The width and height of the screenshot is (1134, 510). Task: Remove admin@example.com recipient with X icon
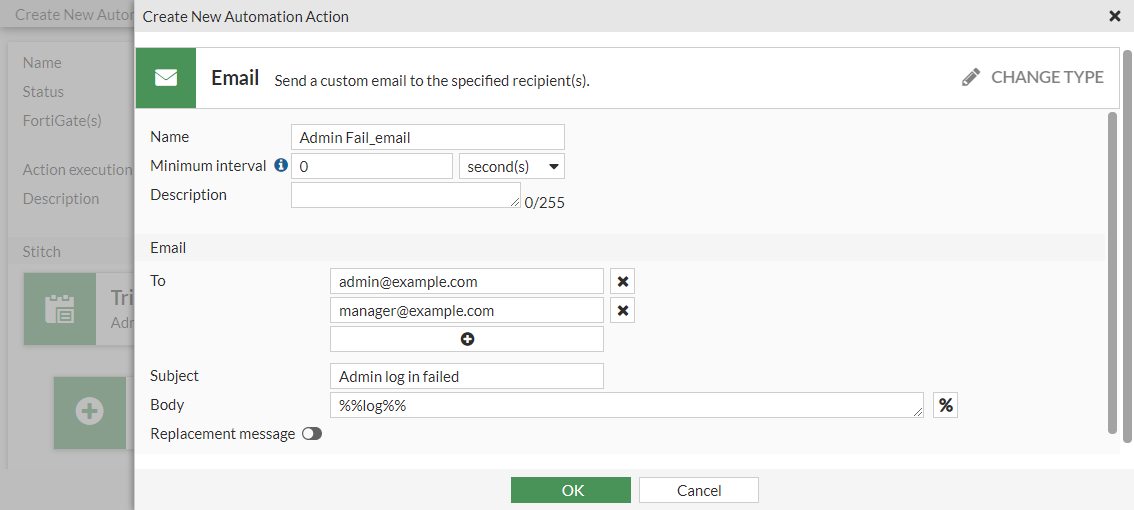pyautogui.click(x=622, y=282)
